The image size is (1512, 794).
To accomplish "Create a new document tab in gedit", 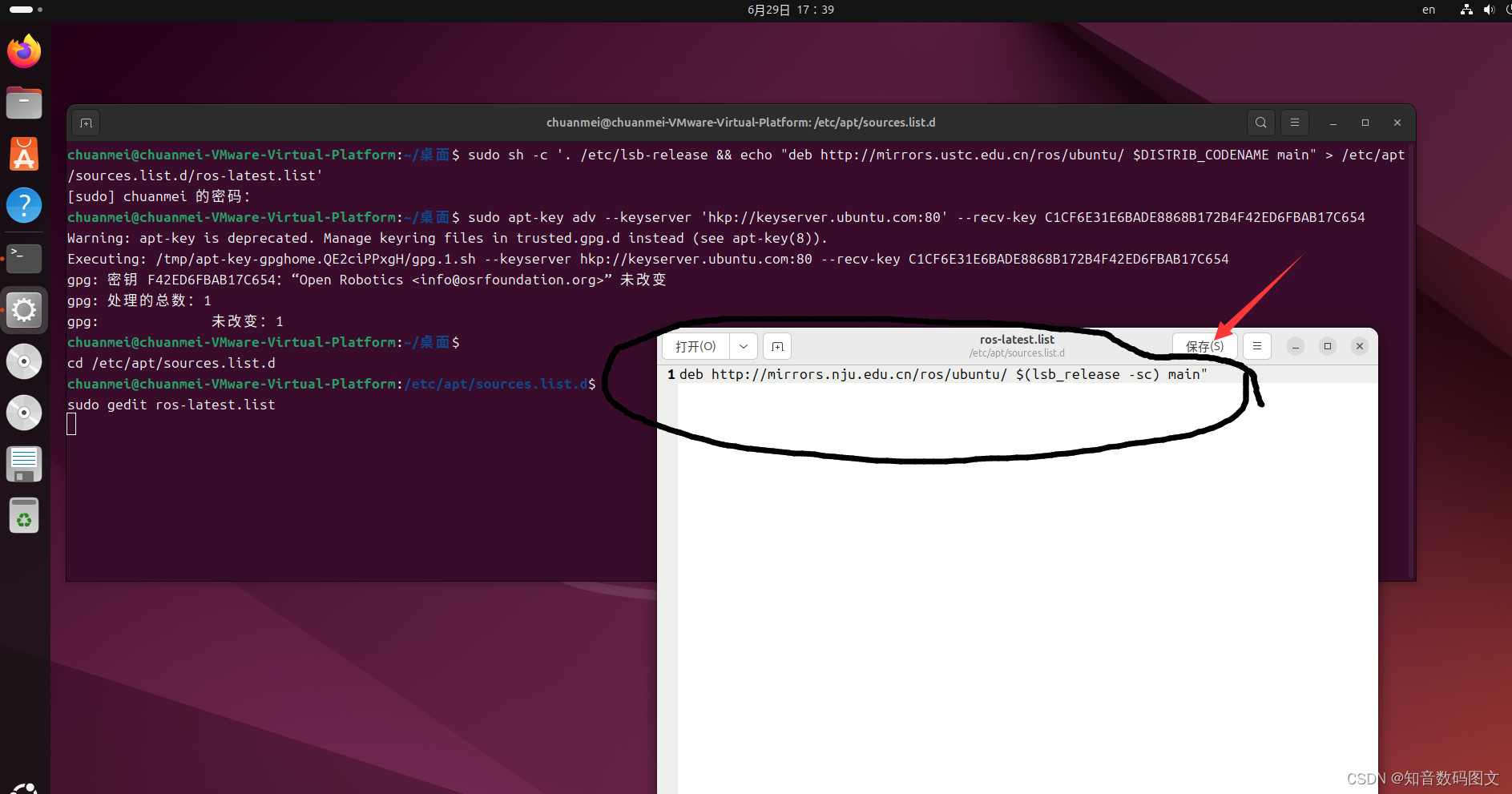I will [776, 346].
